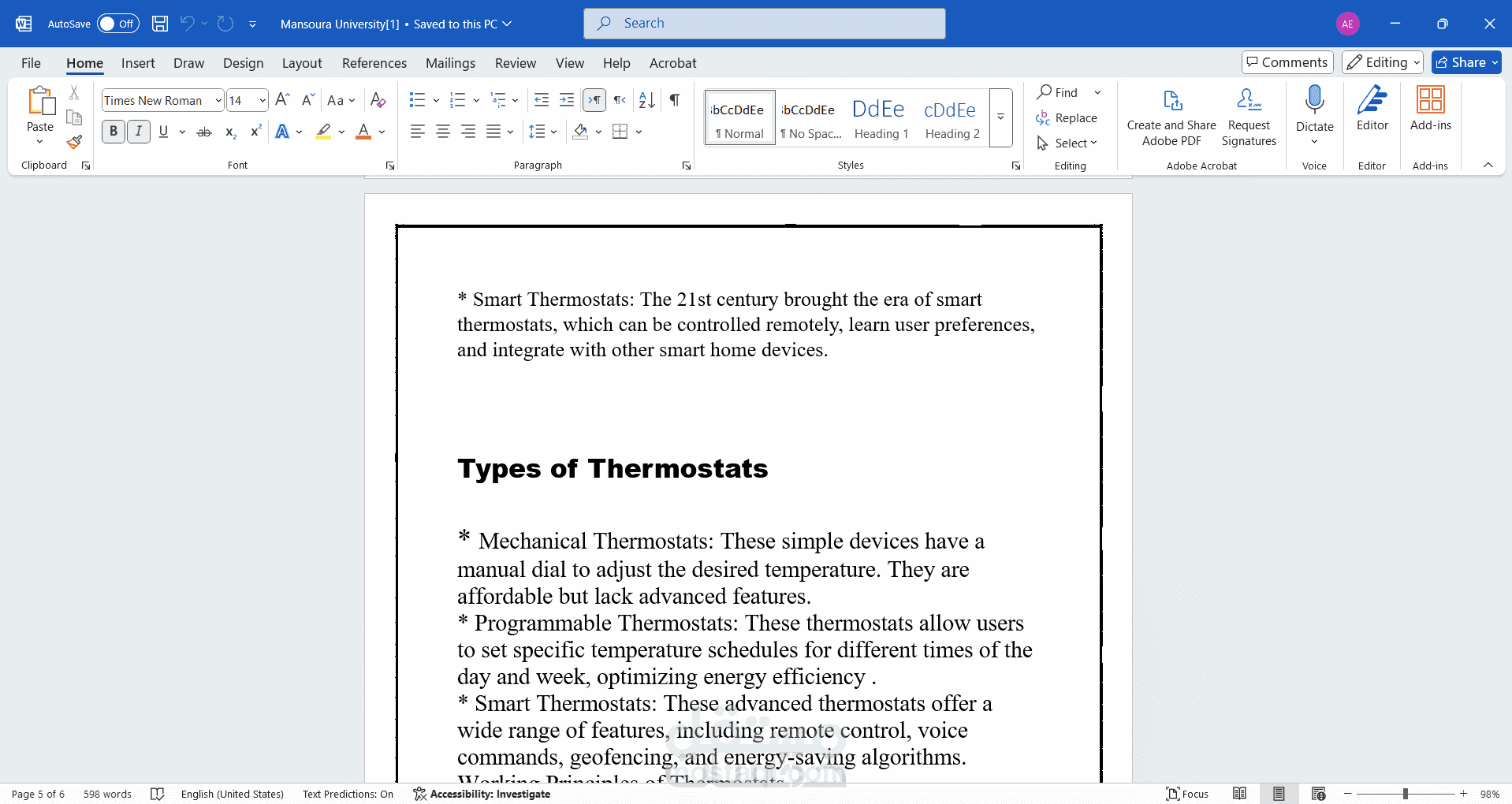Image resolution: width=1512 pixels, height=804 pixels.
Task: Open the Comments pane
Action: [x=1287, y=62]
